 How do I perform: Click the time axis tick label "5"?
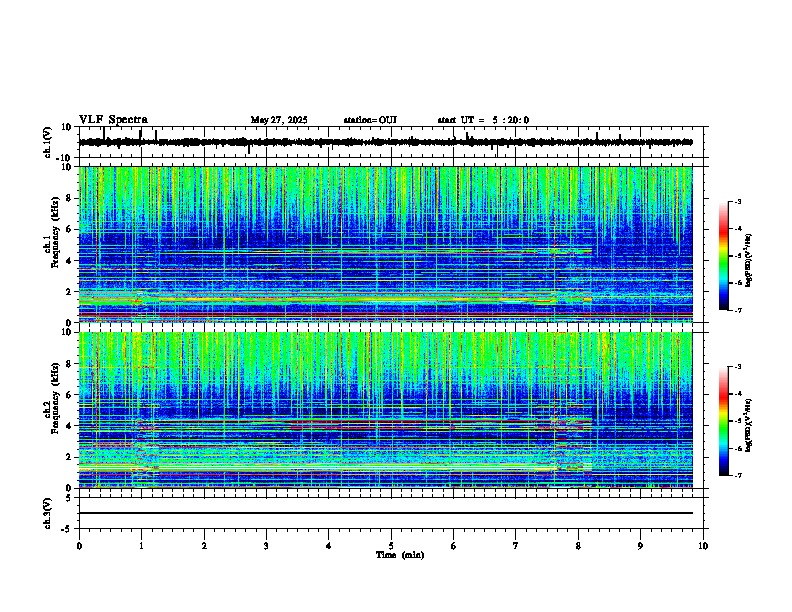point(391,546)
